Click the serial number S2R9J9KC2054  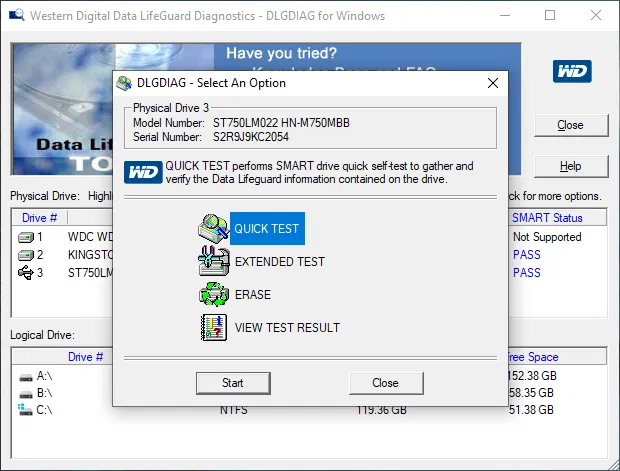click(x=251, y=137)
